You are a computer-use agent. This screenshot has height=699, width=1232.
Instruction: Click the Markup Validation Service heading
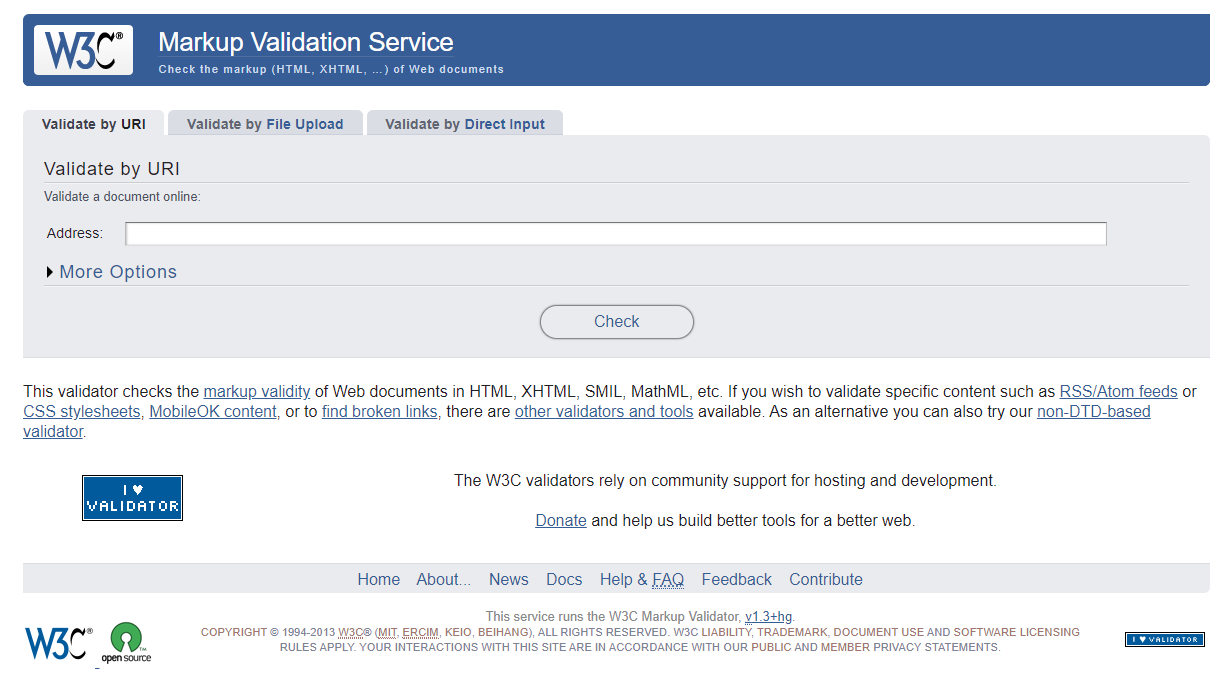tap(306, 43)
